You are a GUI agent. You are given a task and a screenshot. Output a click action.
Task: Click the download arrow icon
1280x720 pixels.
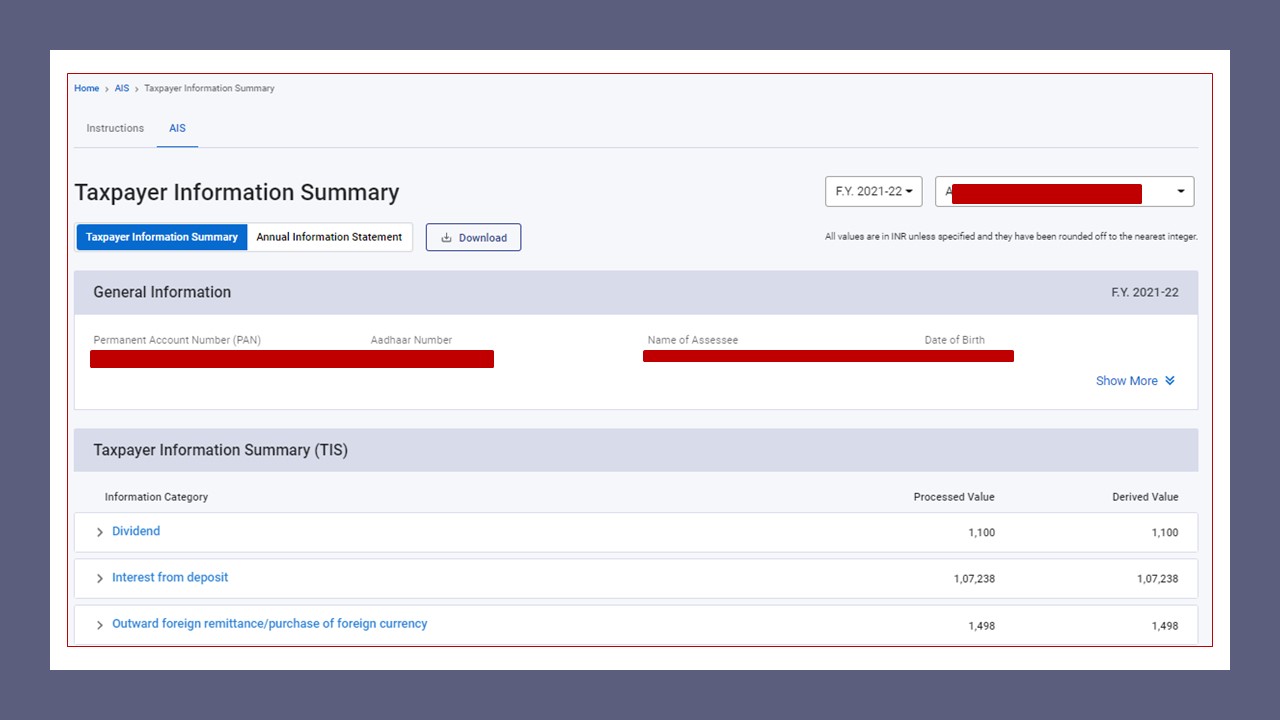point(447,238)
